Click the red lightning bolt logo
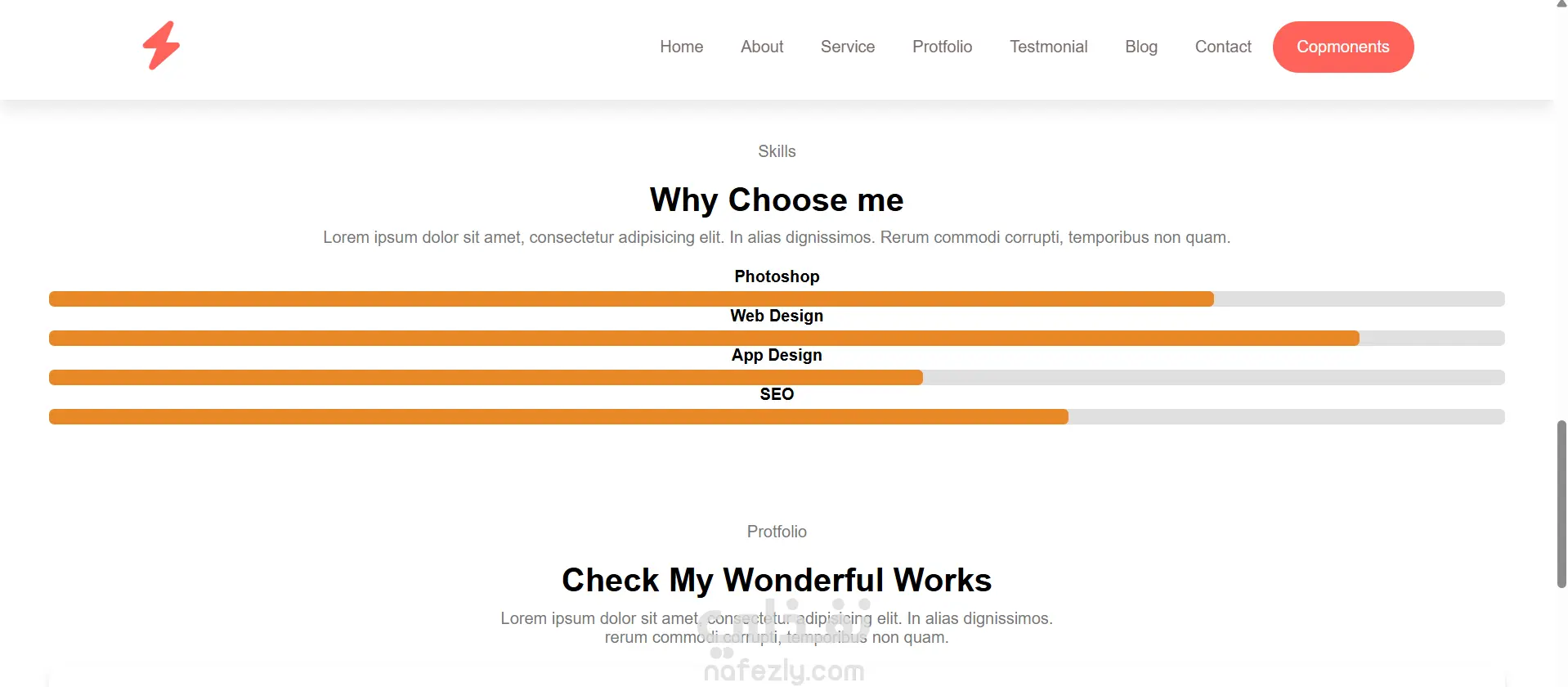Screen dimensions: 1568x687 click(161, 46)
